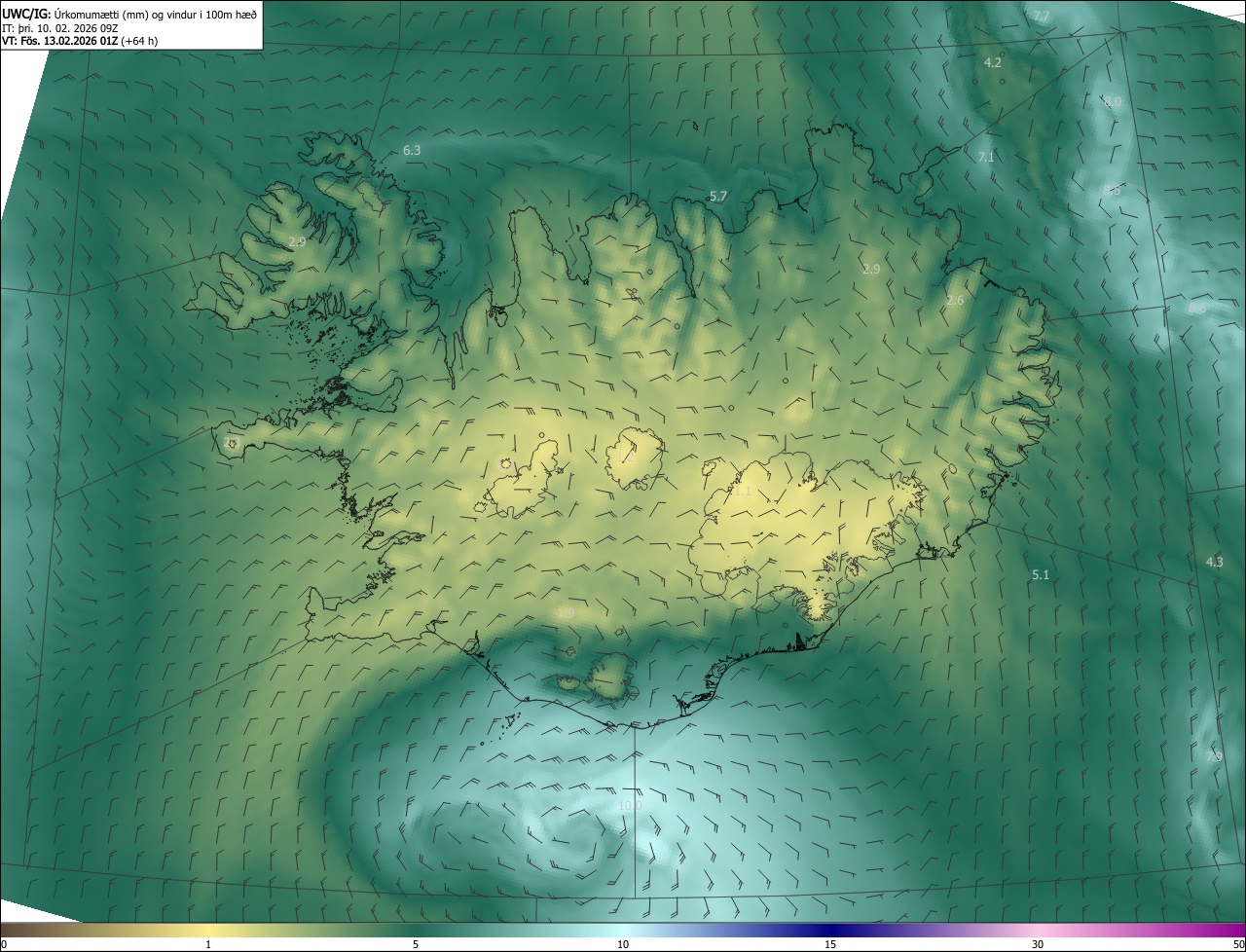The width and height of the screenshot is (1246, 952).
Task: Click the 7.7 precipitation value
Action: click(1042, 17)
